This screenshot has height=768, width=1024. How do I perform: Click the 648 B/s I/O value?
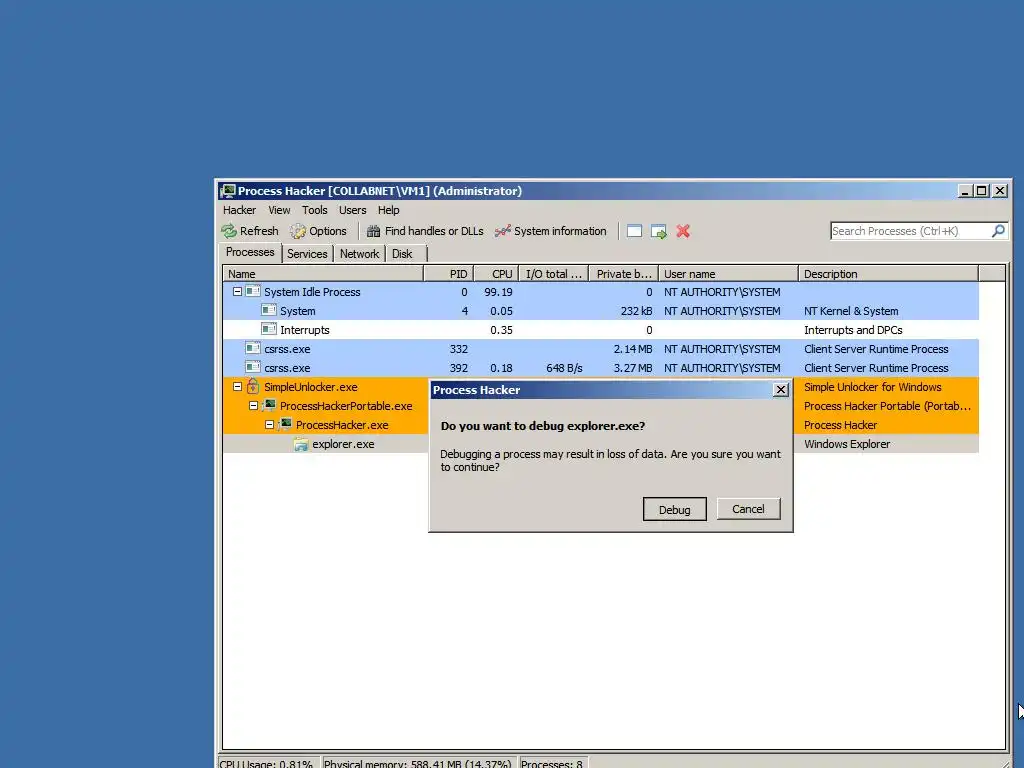coord(564,368)
